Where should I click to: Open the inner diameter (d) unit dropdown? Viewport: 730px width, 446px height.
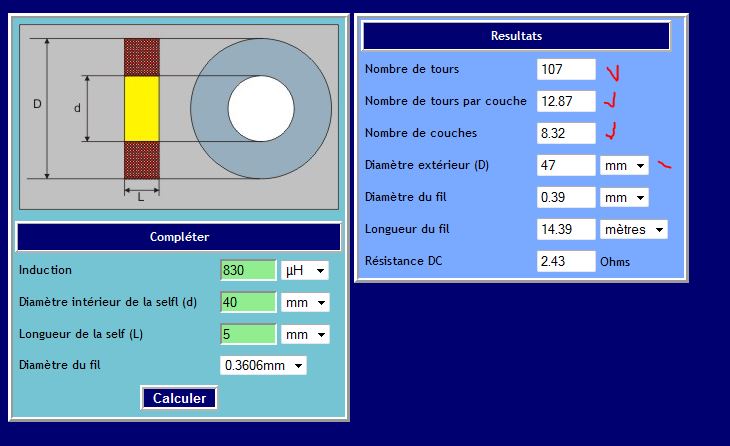pyautogui.click(x=305, y=303)
